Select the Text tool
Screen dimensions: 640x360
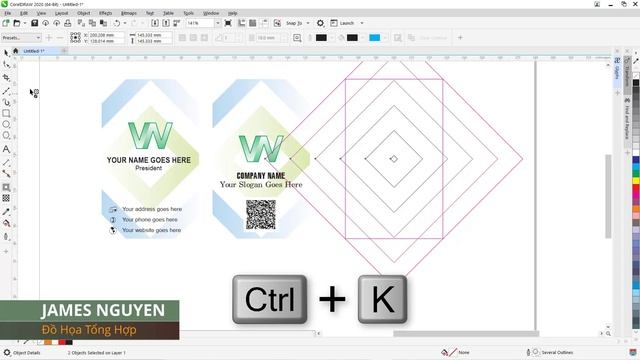point(6,149)
